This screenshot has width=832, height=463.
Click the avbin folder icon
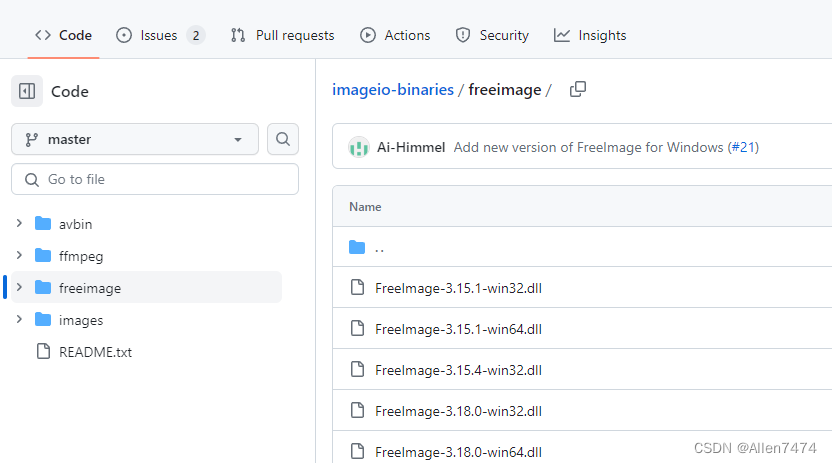(x=43, y=224)
